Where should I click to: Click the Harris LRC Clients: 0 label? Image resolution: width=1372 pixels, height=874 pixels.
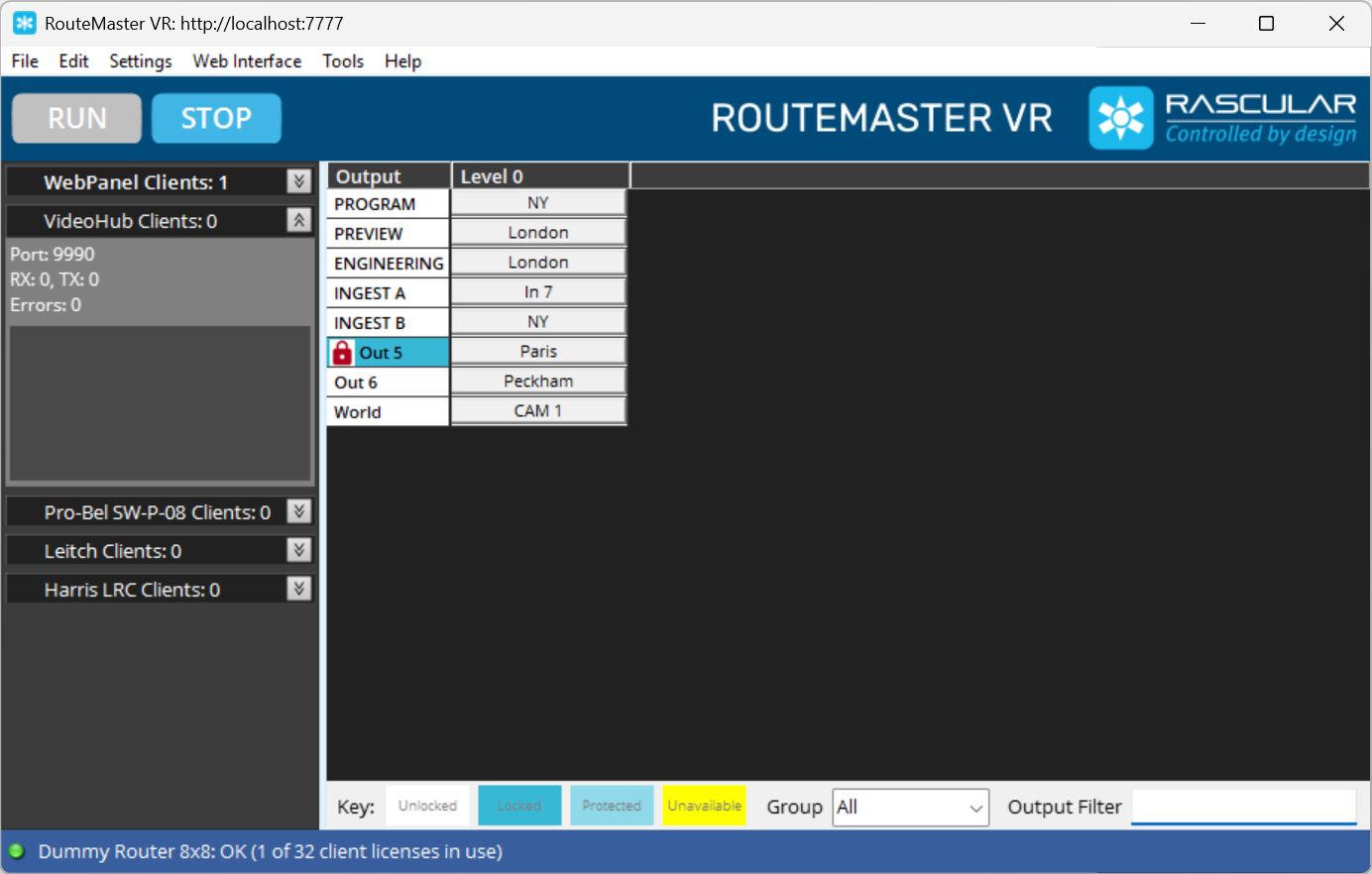[132, 590]
